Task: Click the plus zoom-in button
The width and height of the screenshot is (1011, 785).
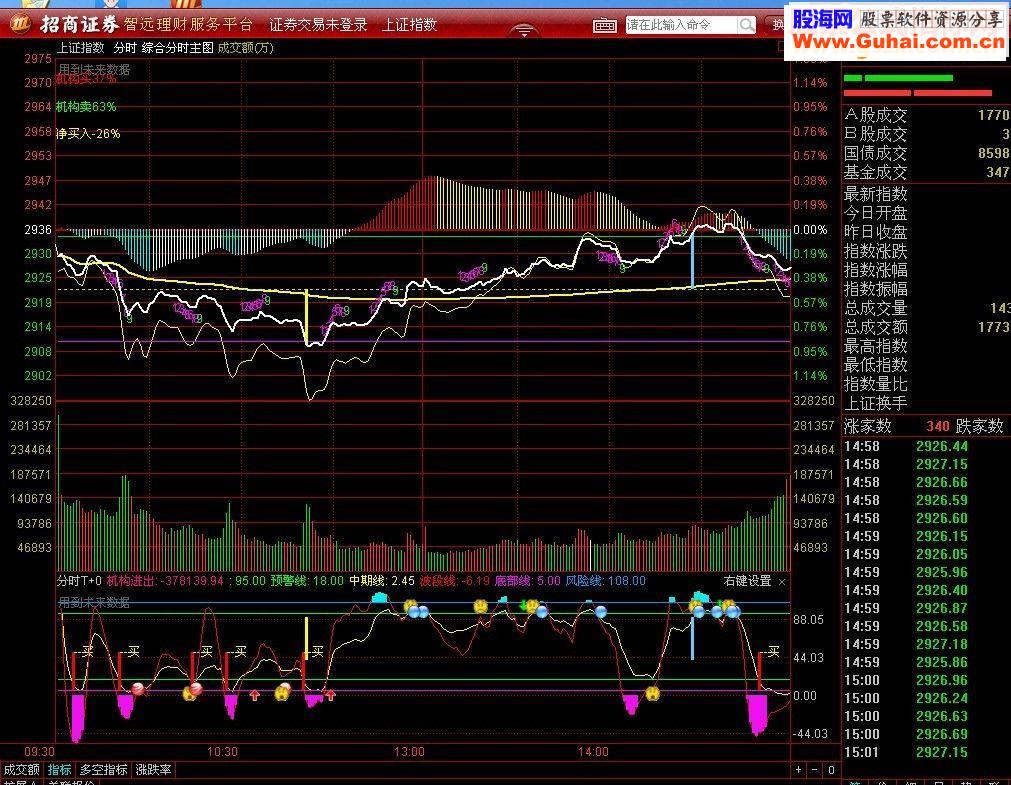Action: tap(798, 770)
